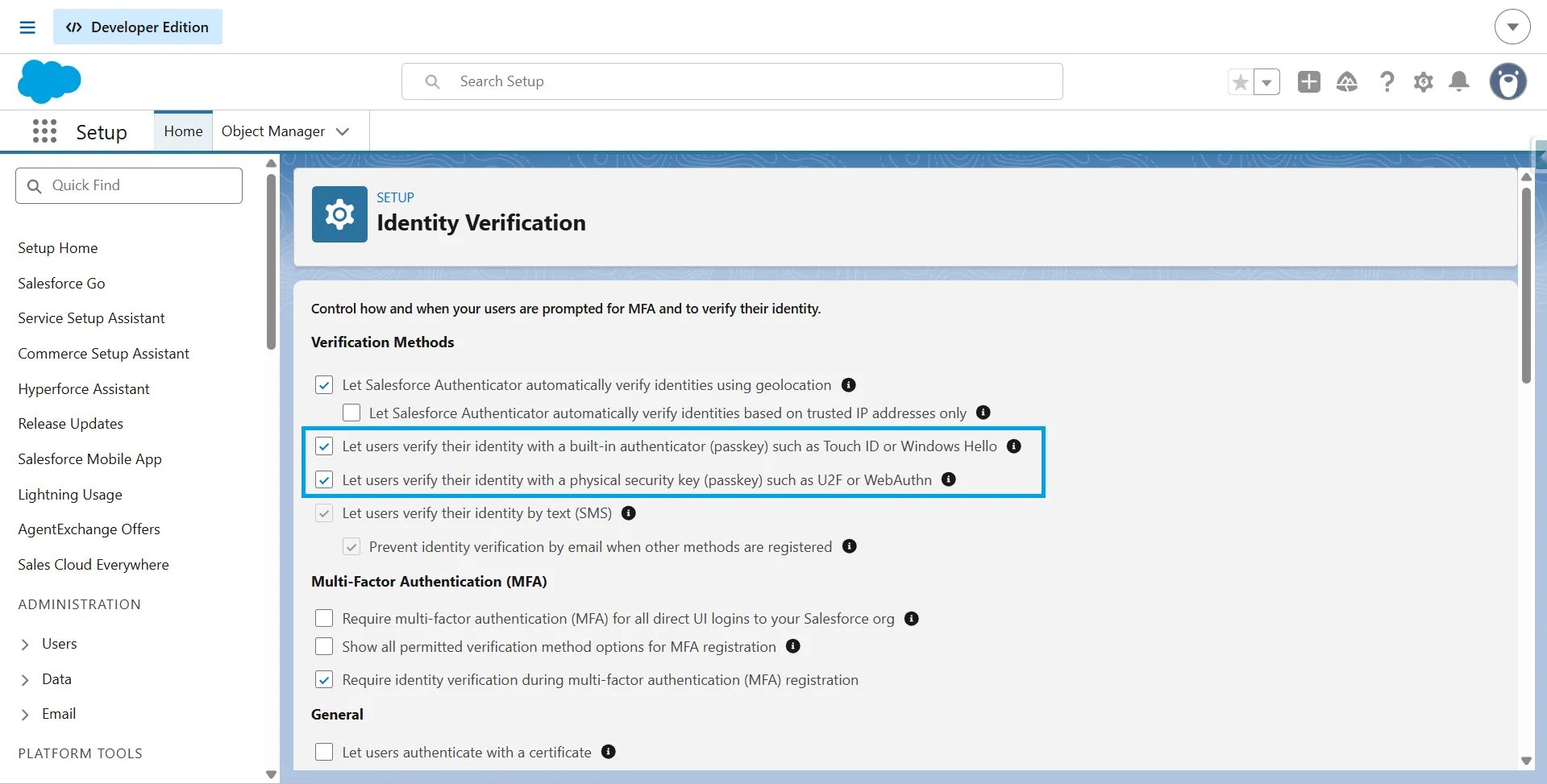Viewport: 1547px width, 784px height.
Task: Open Lightning Usage in sidebar
Action: [x=70, y=495]
